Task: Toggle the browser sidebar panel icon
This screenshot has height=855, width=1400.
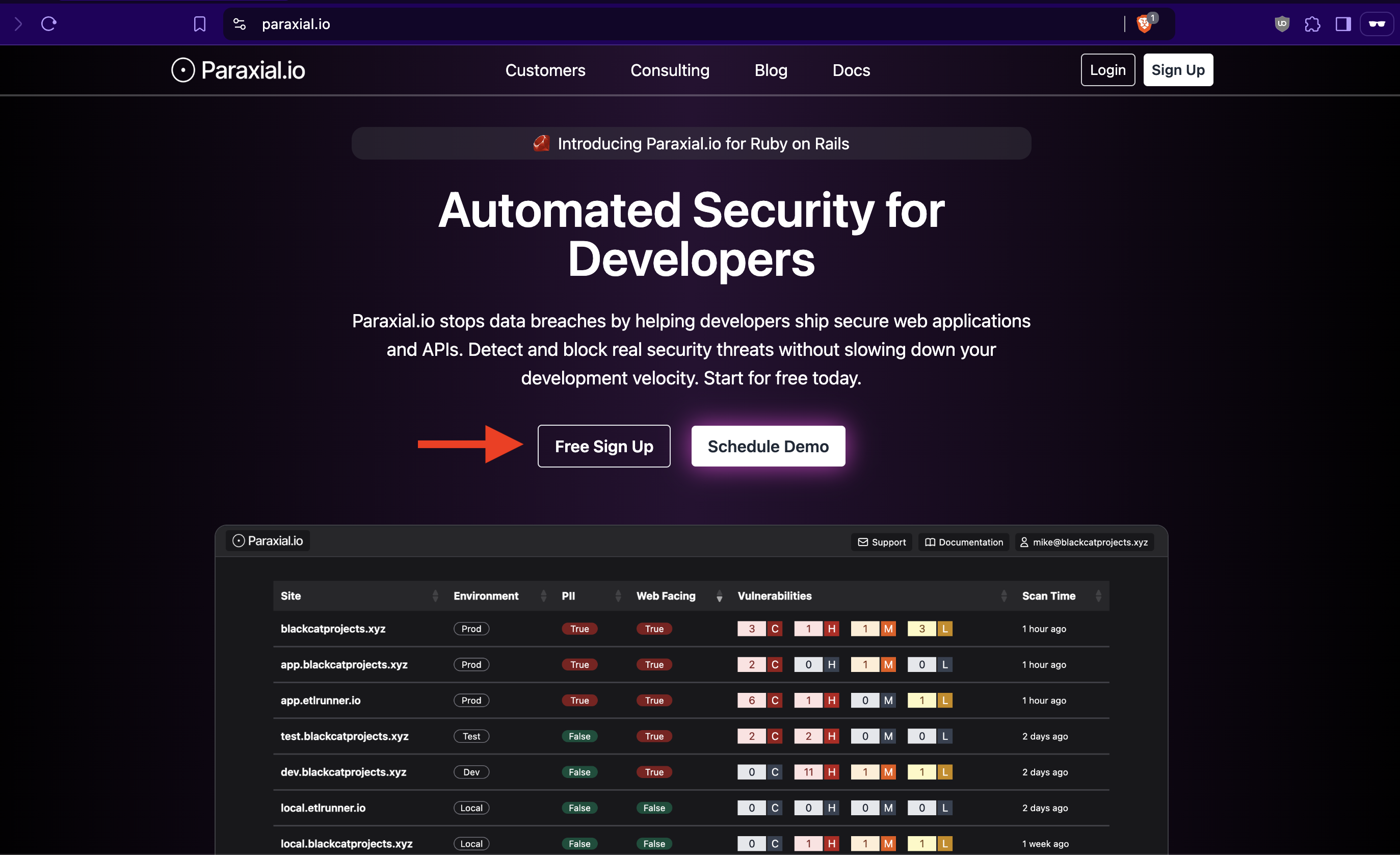Action: tap(1342, 24)
